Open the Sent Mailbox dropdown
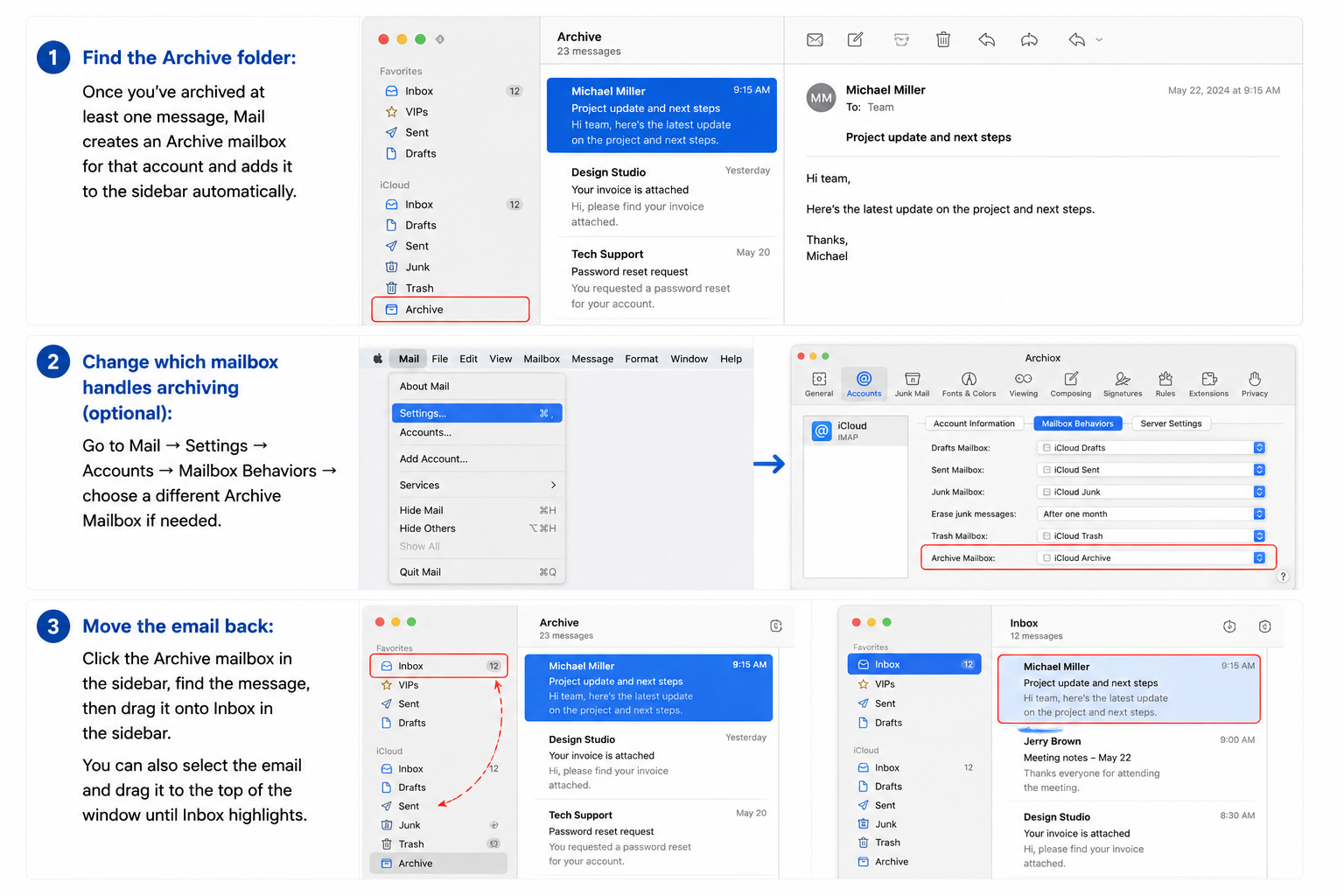 click(x=1151, y=470)
